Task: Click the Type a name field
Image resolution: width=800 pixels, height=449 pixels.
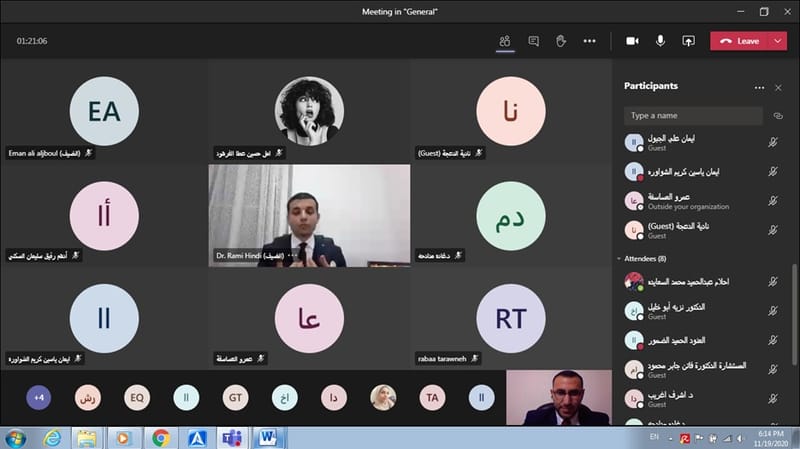Action: [690, 116]
